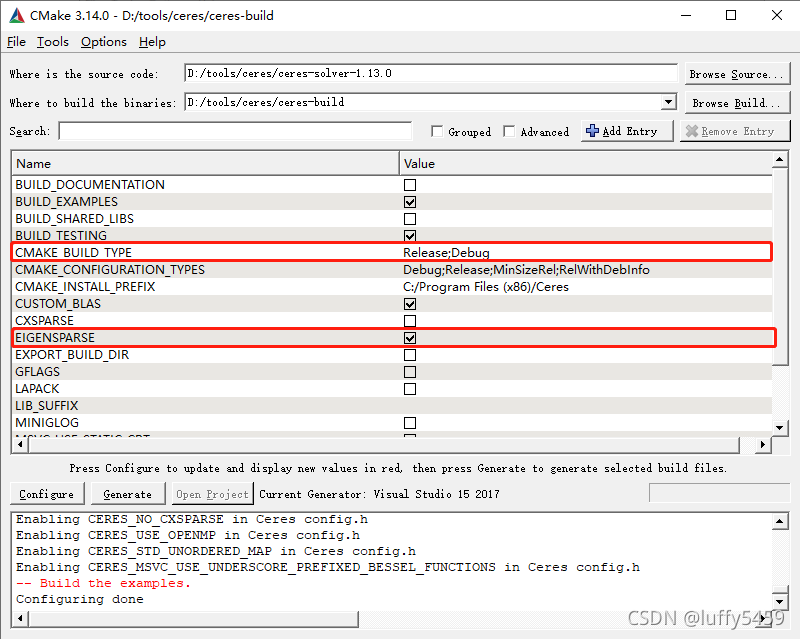Uncheck the BUILD_TESTING checkbox
800x639 pixels.
(410, 235)
